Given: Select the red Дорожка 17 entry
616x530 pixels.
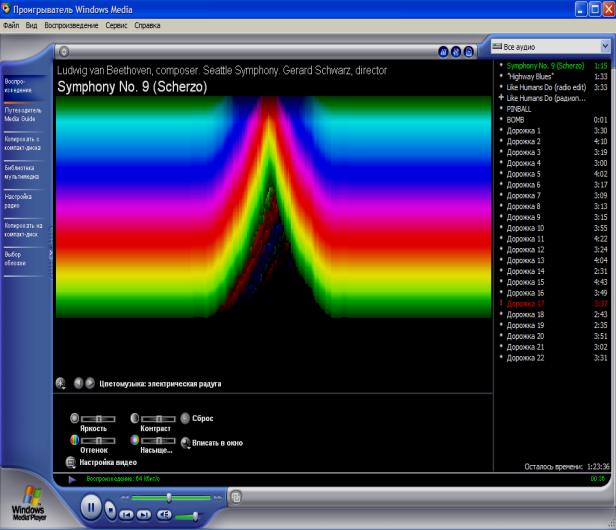Looking at the screenshot, I should 553,303.
